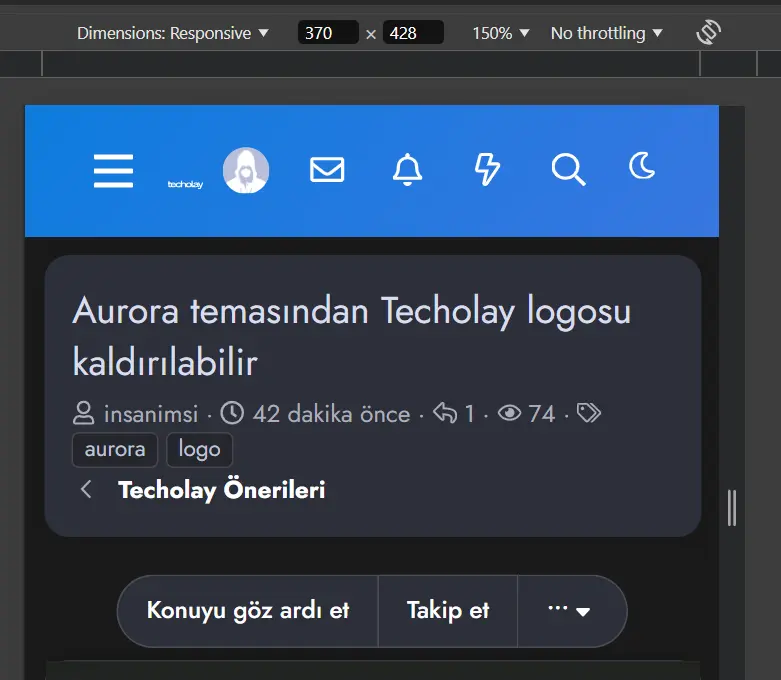Click the Takip et button
Viewport: 781px width, 680px height.
point(448,611)
